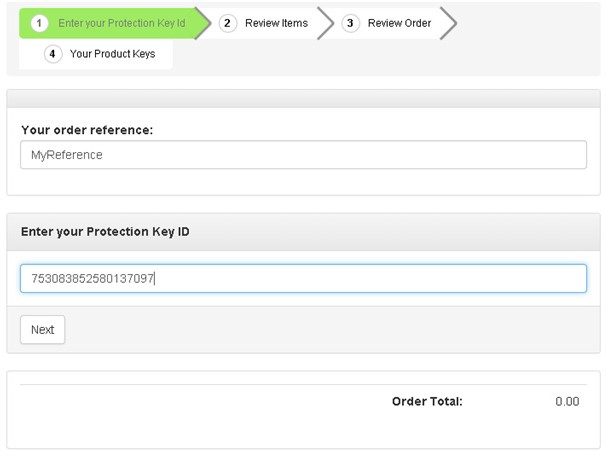606x456 pixels.
Task: Click the 'Your order reference:' label
Action: tap(87, 130)
